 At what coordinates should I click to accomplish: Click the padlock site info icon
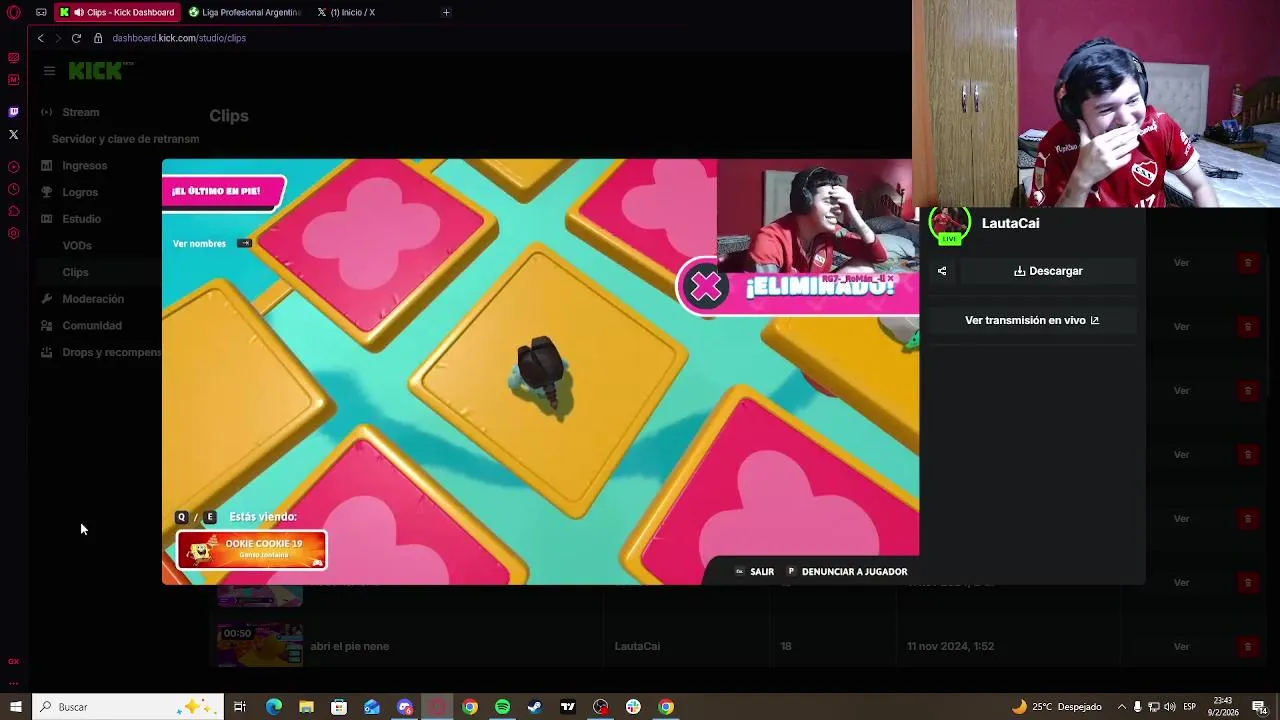pyautogui.click(x=98, y=38)
